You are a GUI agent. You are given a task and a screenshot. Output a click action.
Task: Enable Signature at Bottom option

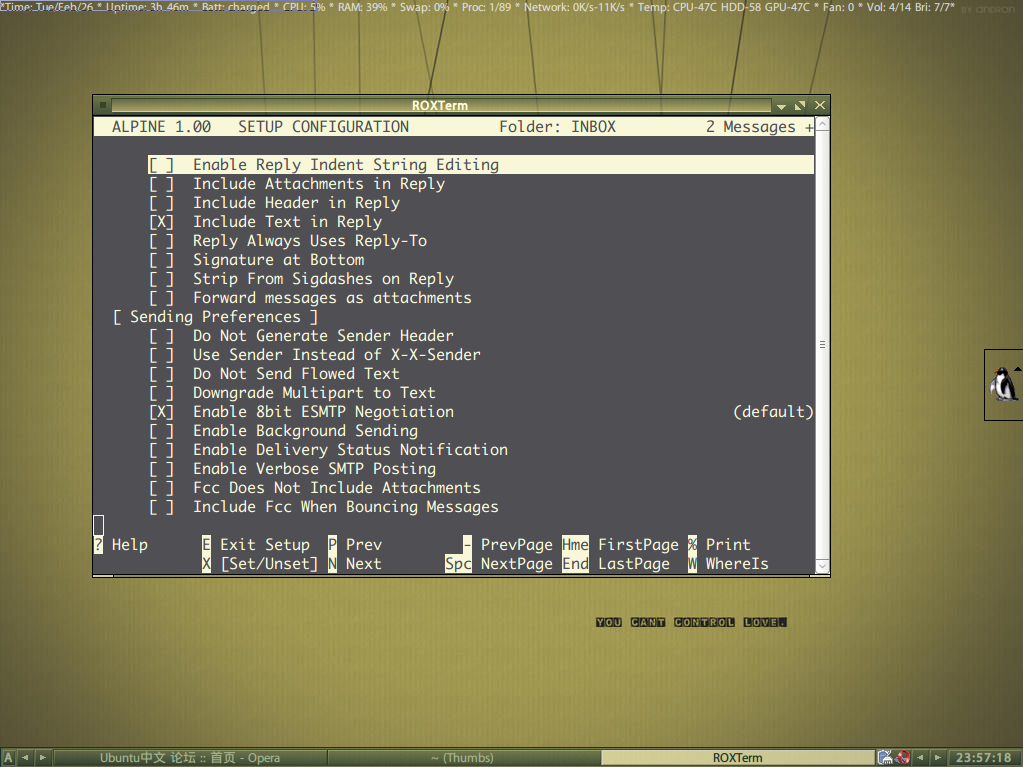click(x=161, y=260)
